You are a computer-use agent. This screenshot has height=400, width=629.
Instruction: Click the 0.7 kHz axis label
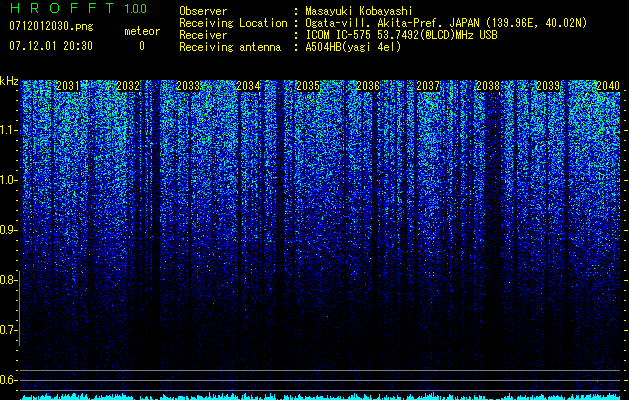click(8, 330)
